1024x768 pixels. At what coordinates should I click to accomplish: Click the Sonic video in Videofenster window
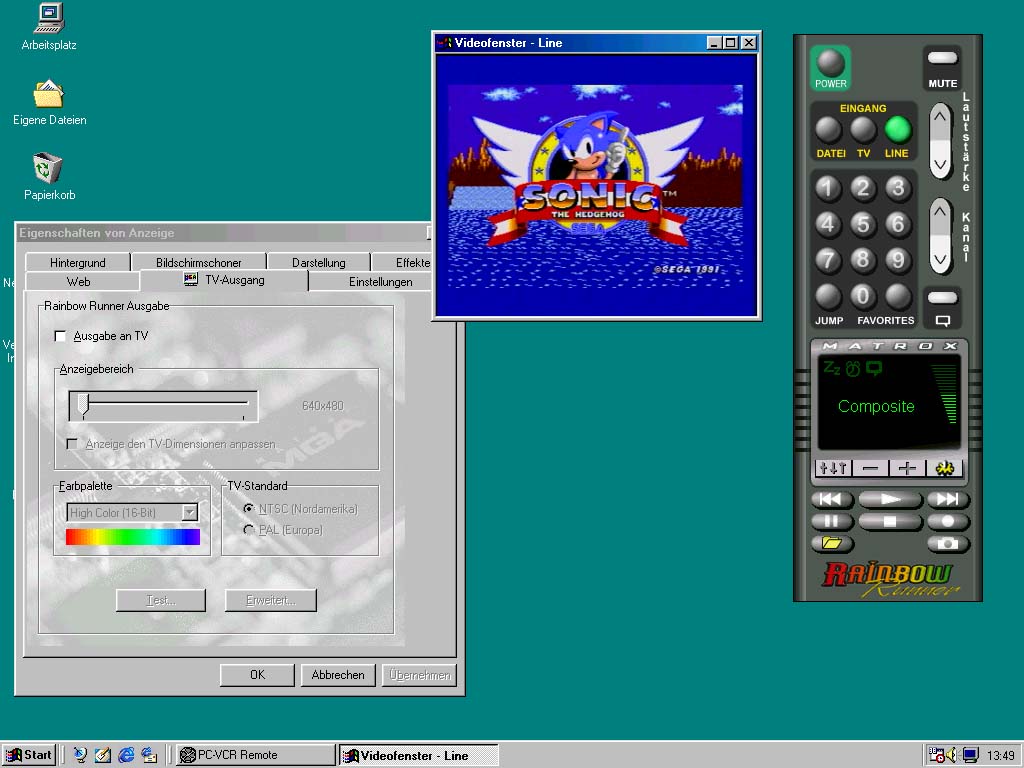click(596, 185)
